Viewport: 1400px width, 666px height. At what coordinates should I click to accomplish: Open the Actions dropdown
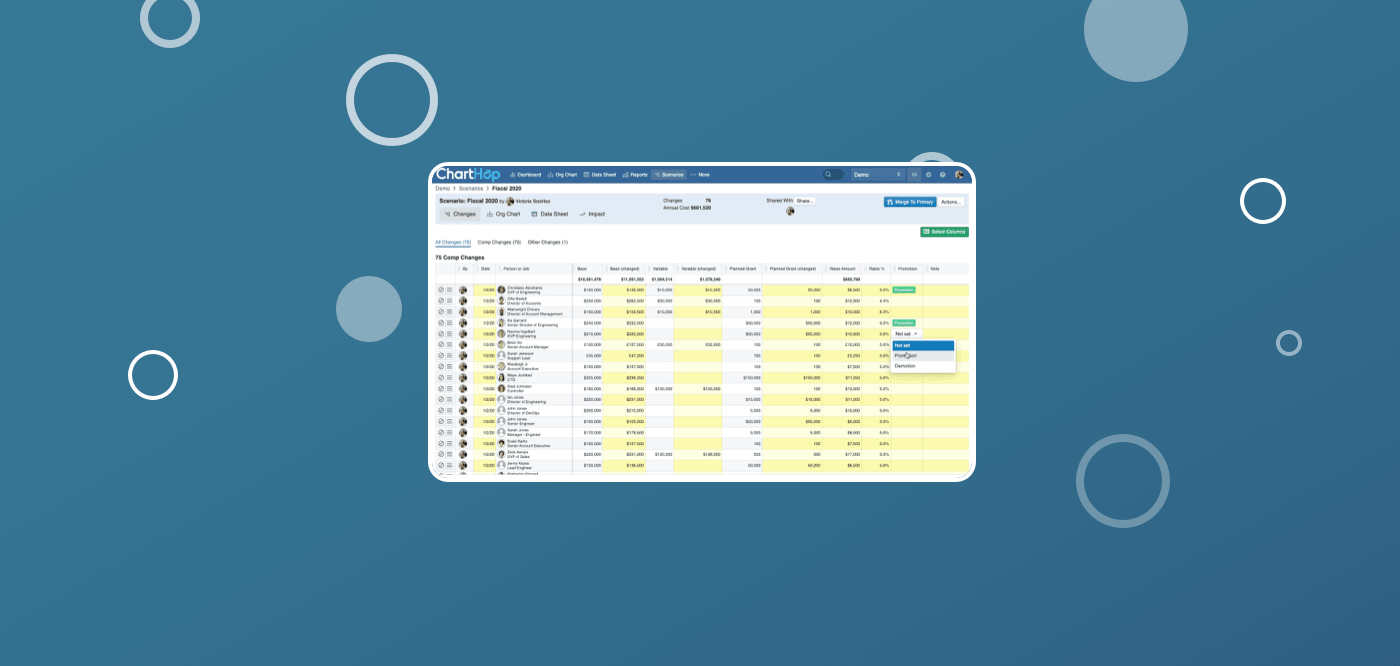tap(949, 201)
